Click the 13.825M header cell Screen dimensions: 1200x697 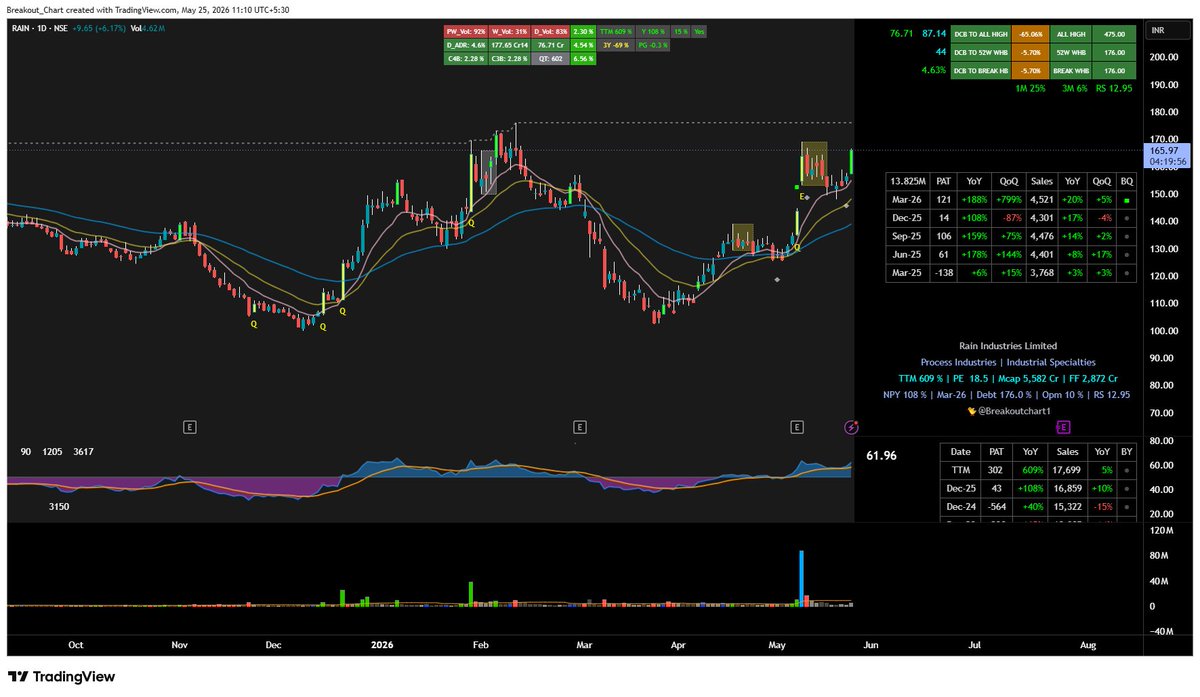[907, 181]
